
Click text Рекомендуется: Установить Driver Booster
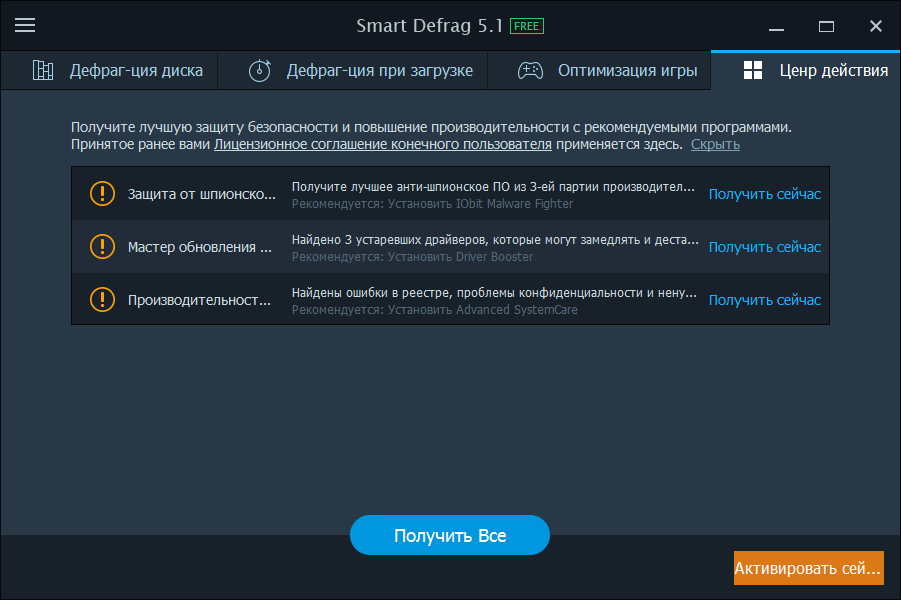click(x=412, y=256)
